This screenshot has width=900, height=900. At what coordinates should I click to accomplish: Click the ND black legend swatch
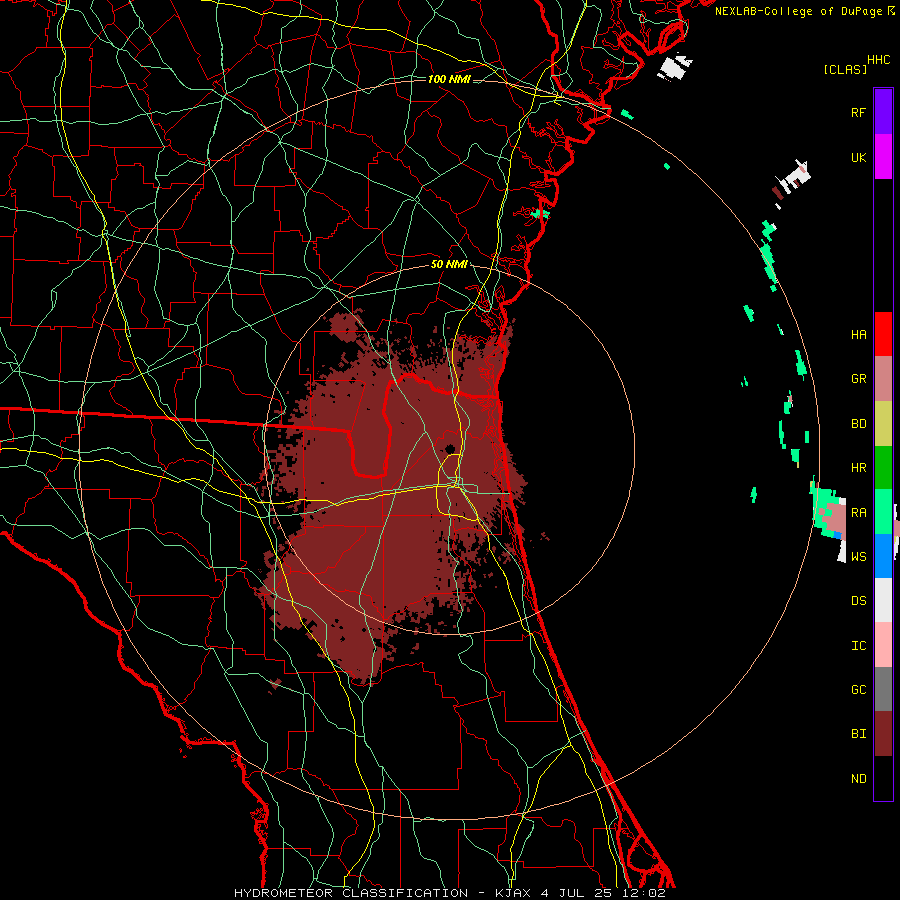click(883, 778)
